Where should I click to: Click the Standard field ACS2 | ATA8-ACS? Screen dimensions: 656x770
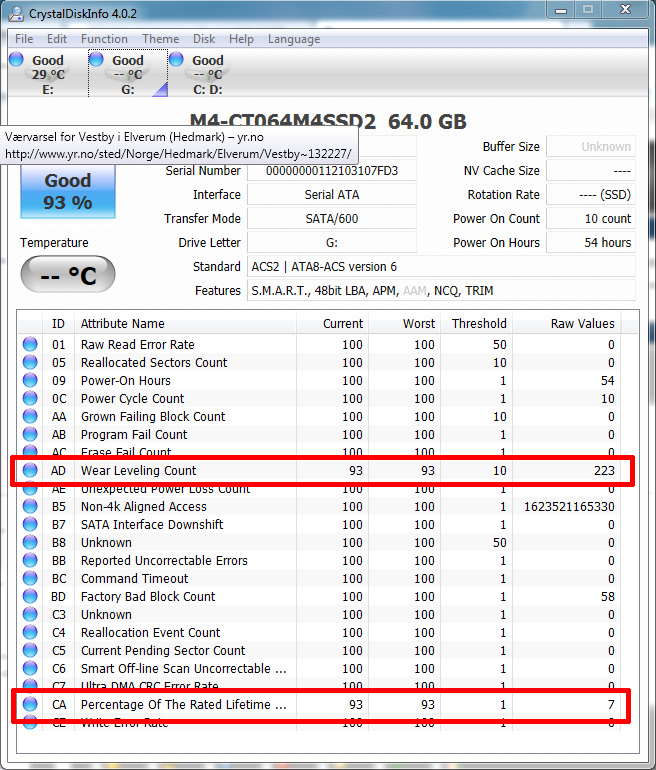[x=441, y=267]
